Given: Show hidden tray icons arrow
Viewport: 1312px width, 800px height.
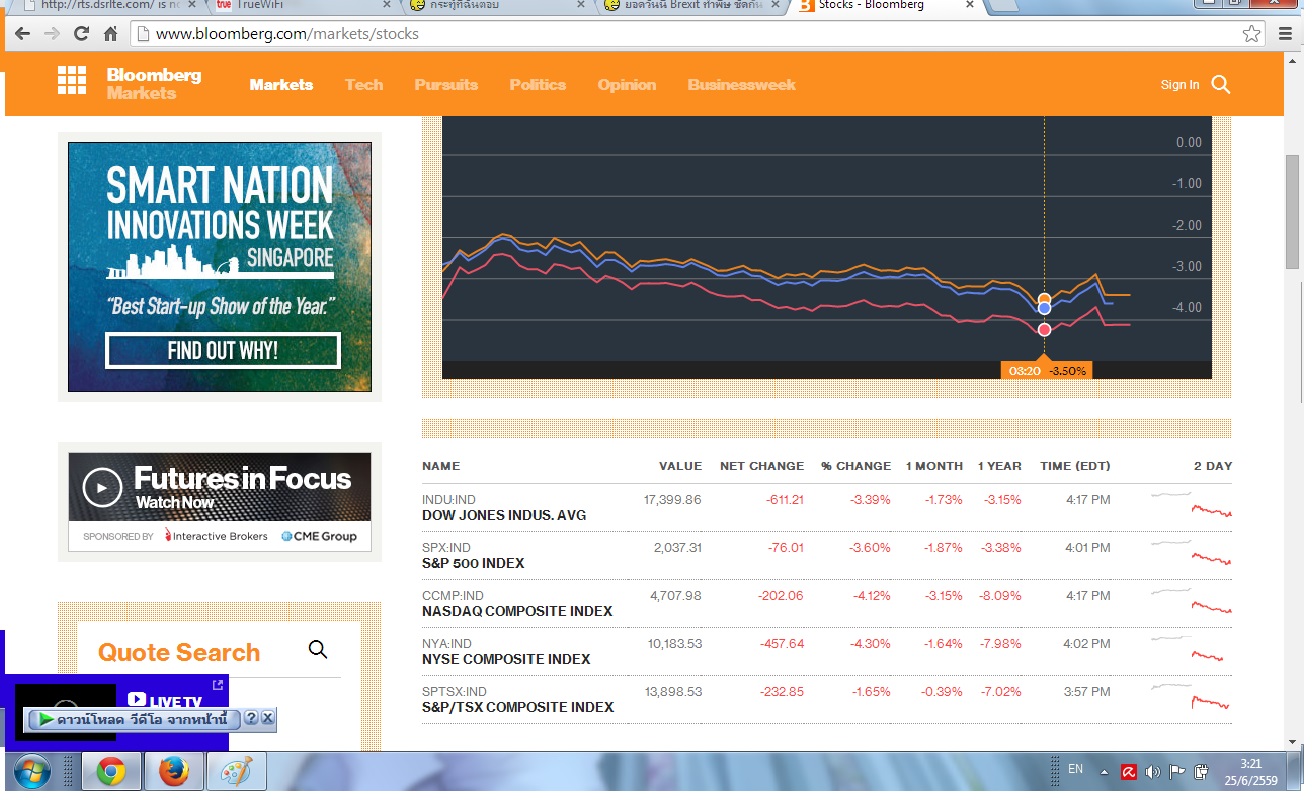Looking at the screenshot, I should 1105,772.
